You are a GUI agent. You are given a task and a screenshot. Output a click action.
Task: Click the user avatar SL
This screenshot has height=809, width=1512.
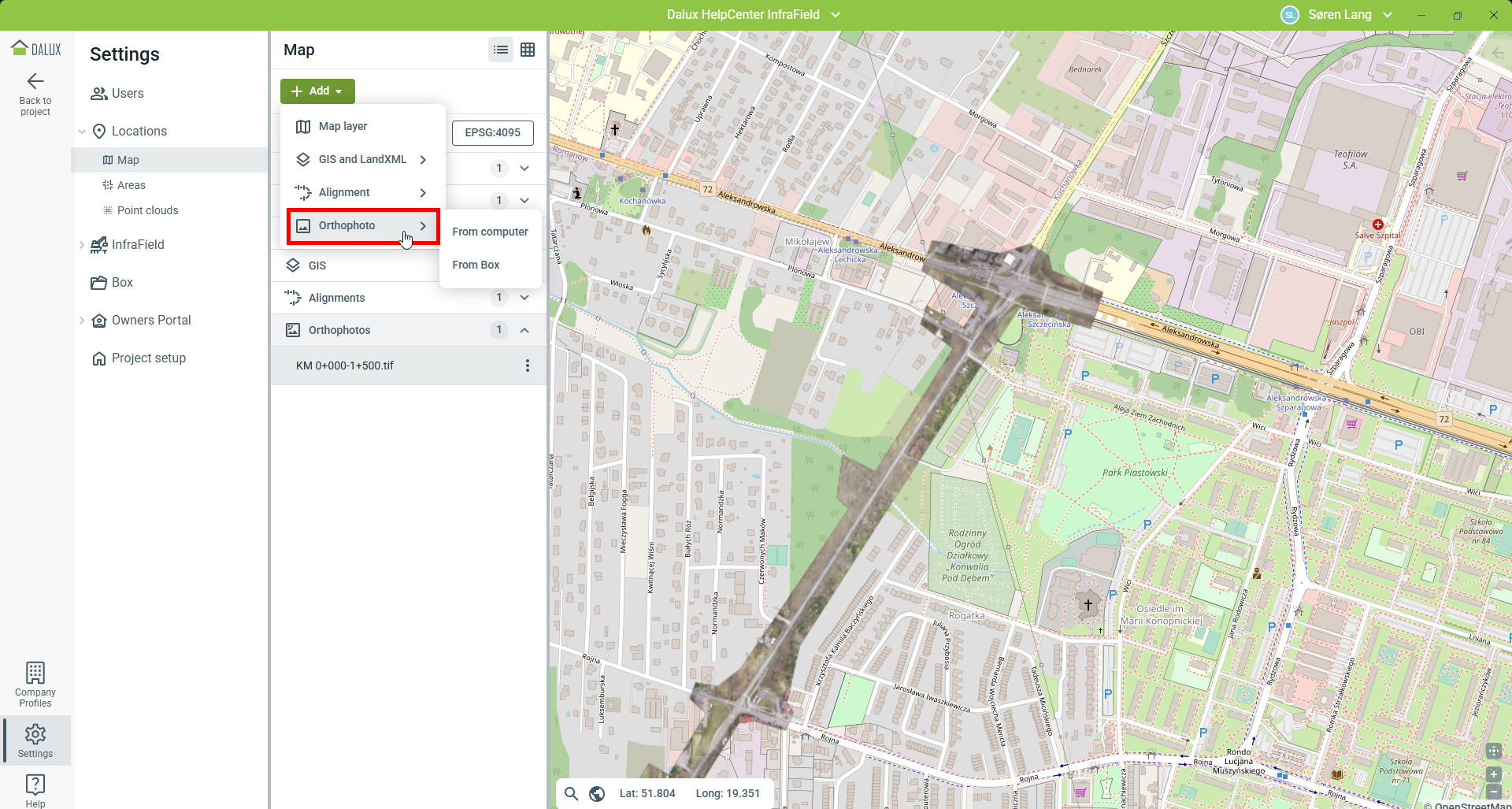pos(1290,15)
